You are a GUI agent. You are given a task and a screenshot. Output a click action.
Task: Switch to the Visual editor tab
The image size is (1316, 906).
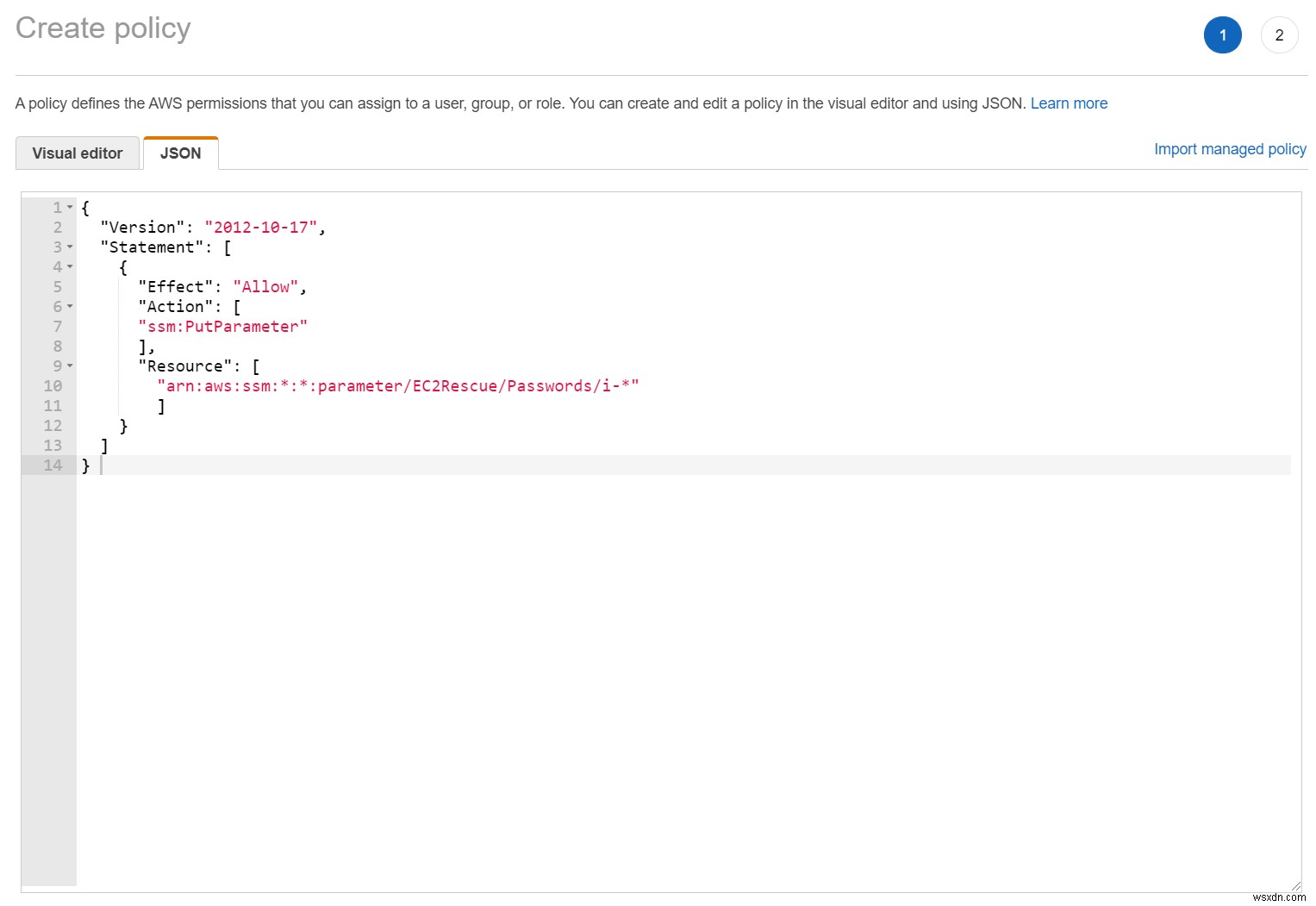(x=77, y=153)
